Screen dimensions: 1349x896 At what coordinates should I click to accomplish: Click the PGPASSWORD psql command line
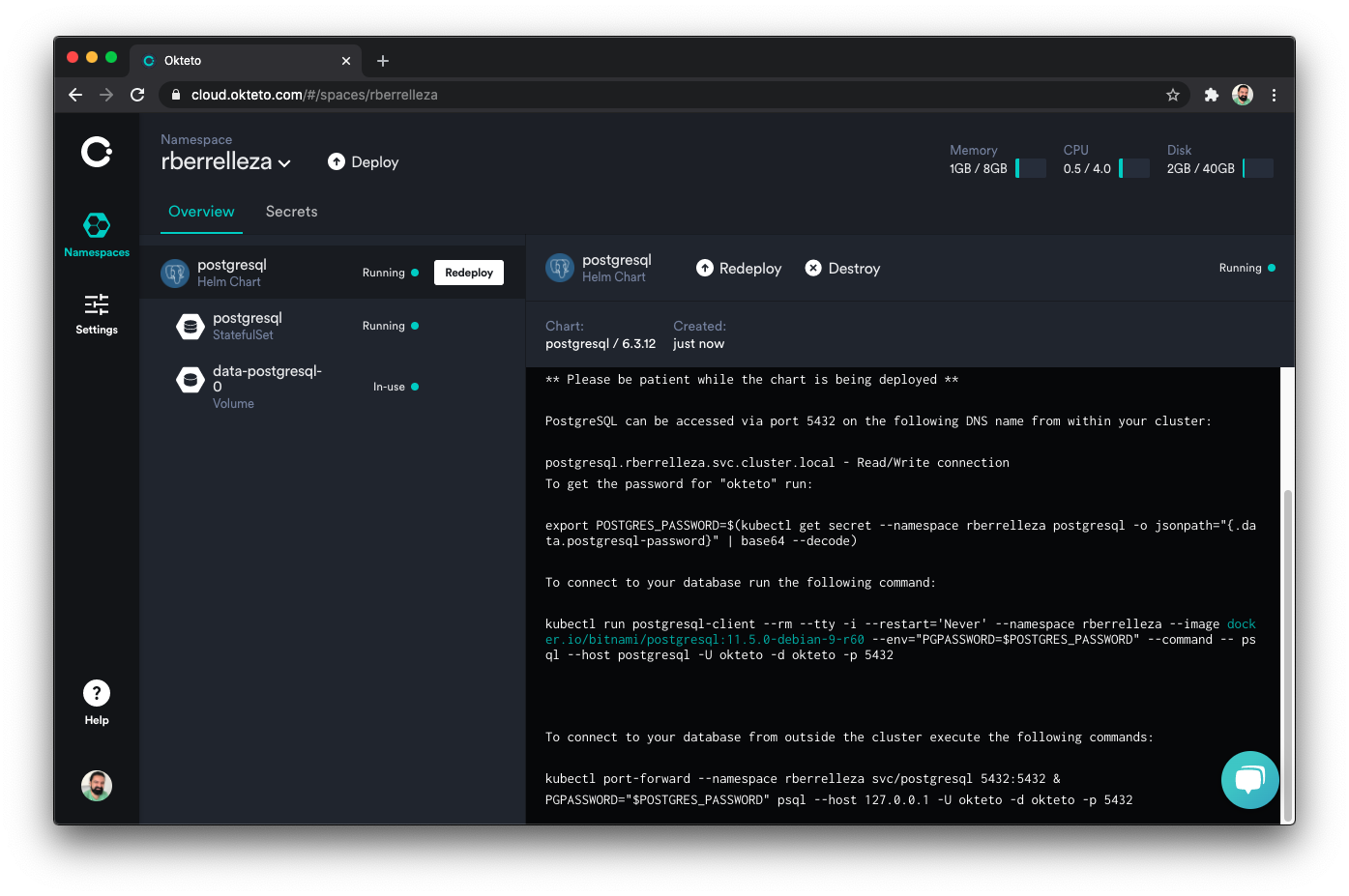(838, 800)
